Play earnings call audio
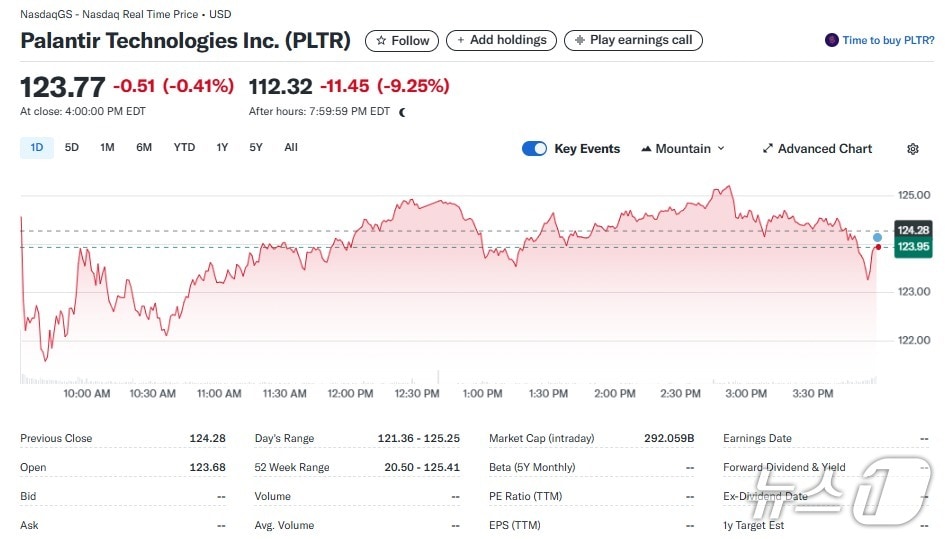The width and height of the screenshot is (945, 539). coord(633,41)
